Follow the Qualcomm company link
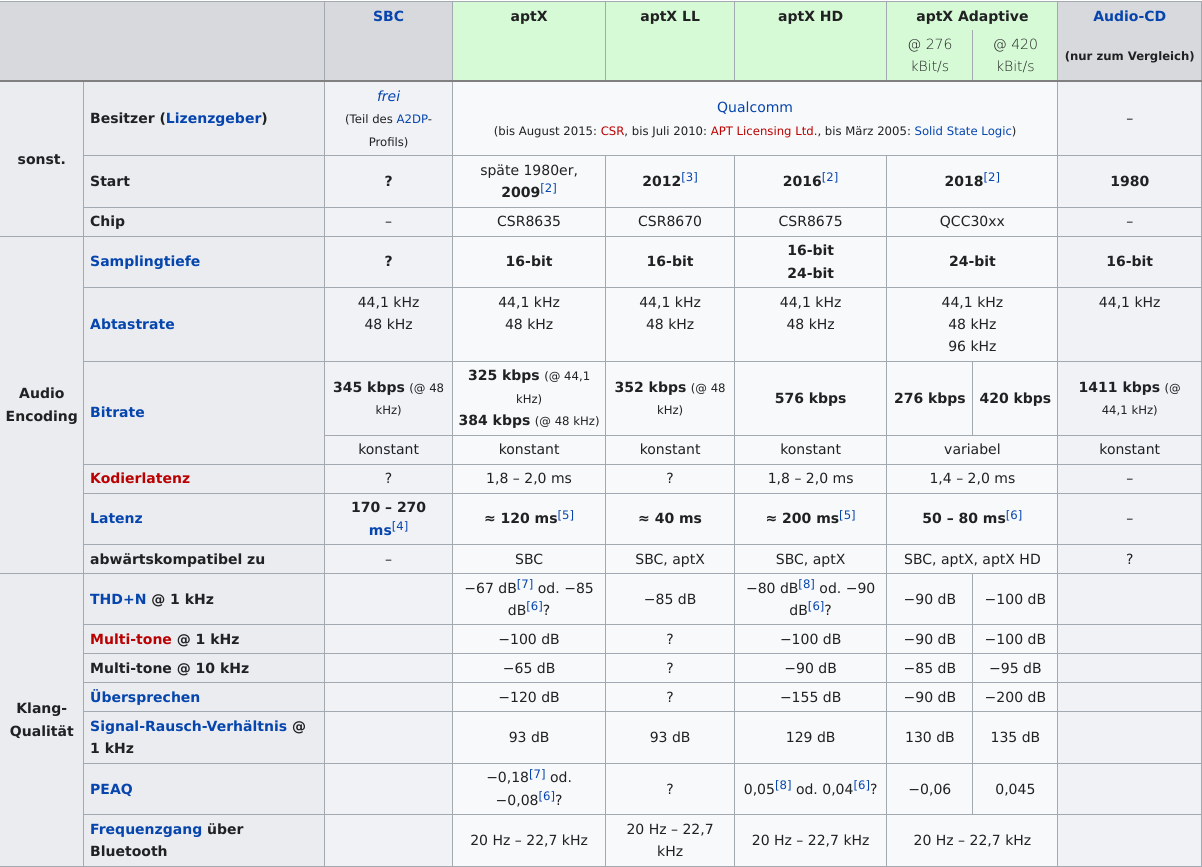Screen dimensions: 1202x867 point(754,107)
